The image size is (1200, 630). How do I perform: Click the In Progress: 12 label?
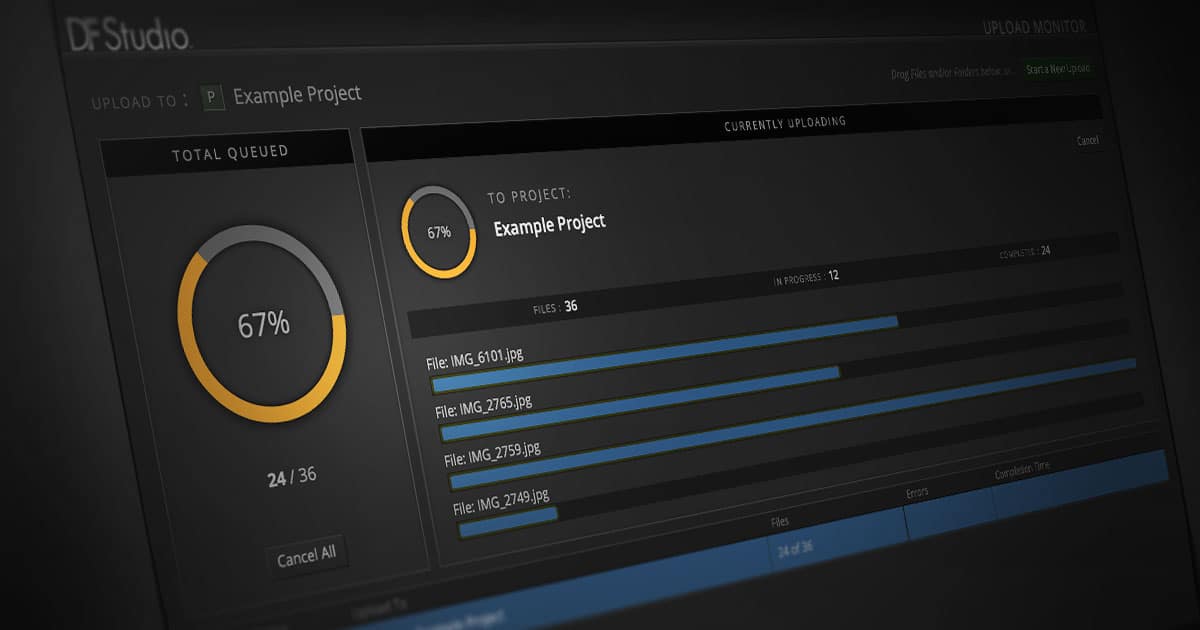(x=805, y=277)
